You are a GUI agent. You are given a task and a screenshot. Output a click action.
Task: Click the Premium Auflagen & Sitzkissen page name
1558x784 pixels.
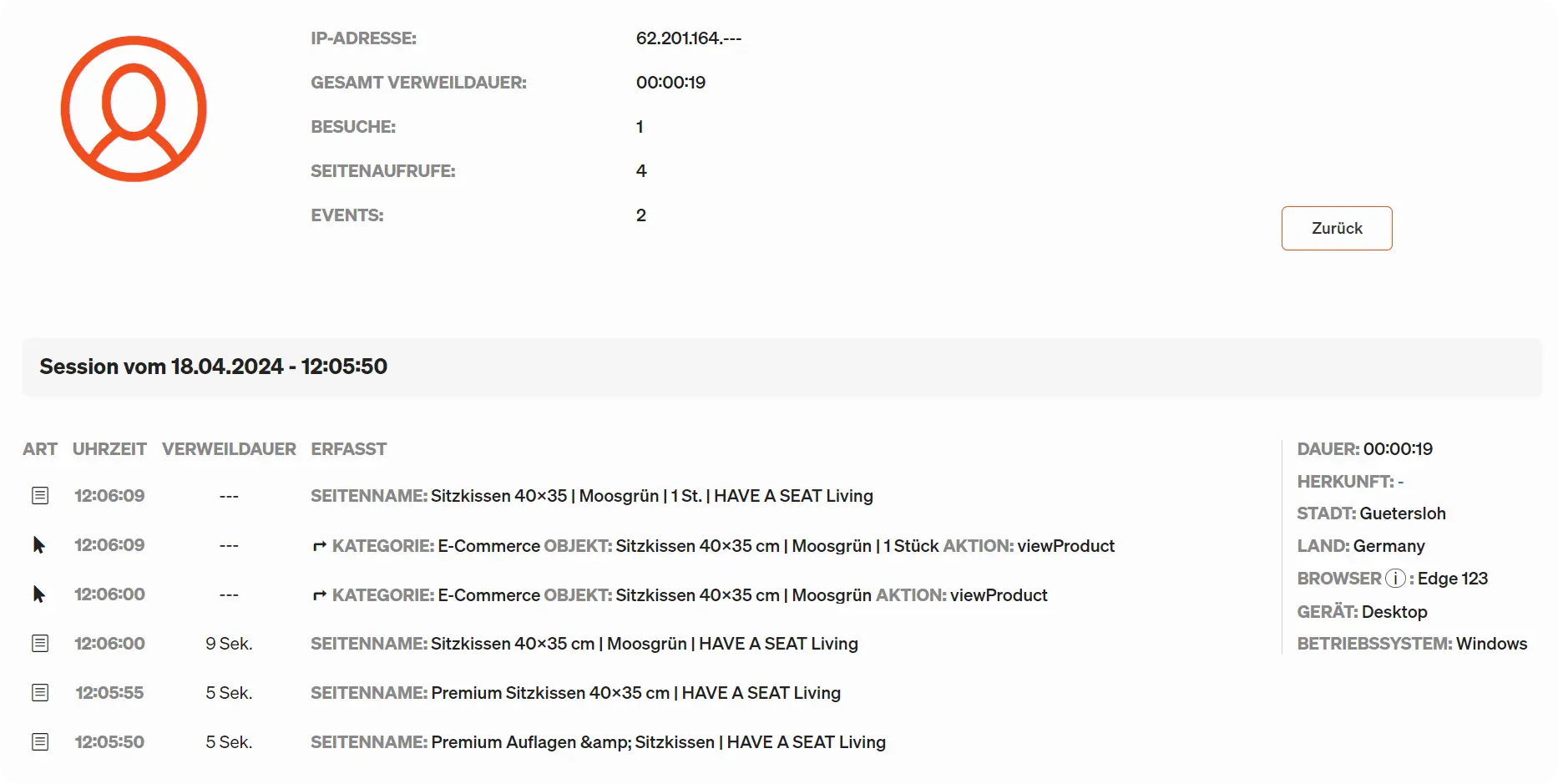click(658, 742)
